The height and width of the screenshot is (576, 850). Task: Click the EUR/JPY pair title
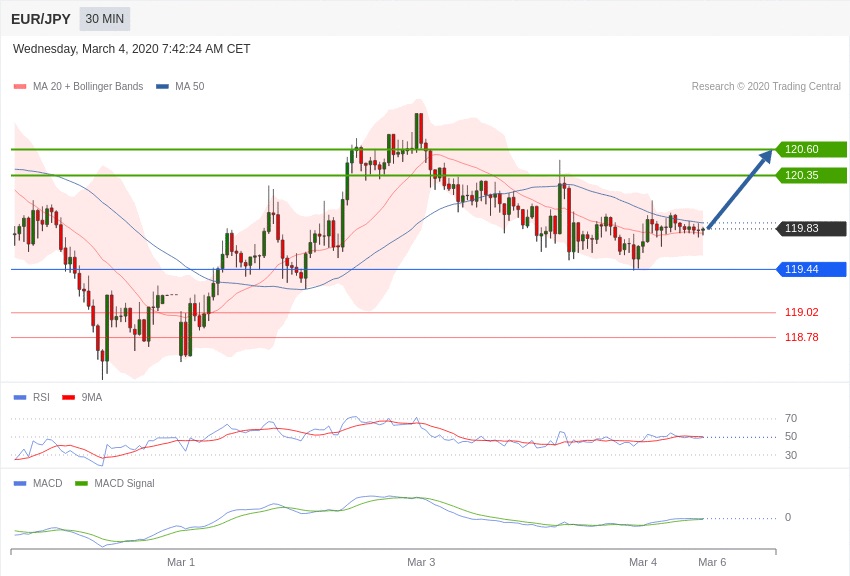point(40,19)
